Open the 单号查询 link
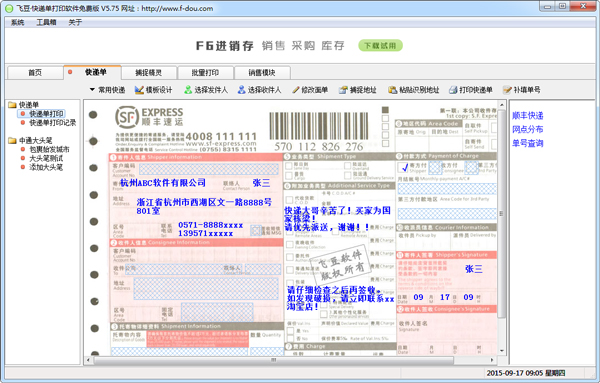This screenshot has height=383, width=600. (528, 143)
